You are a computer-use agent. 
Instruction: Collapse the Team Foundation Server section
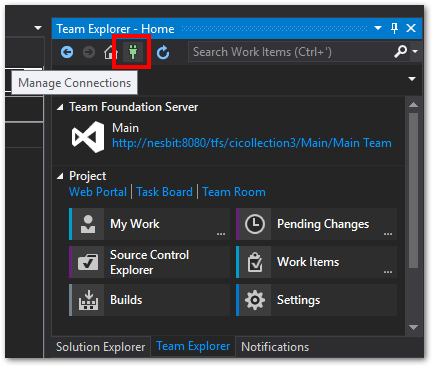[x=60, y=107]
